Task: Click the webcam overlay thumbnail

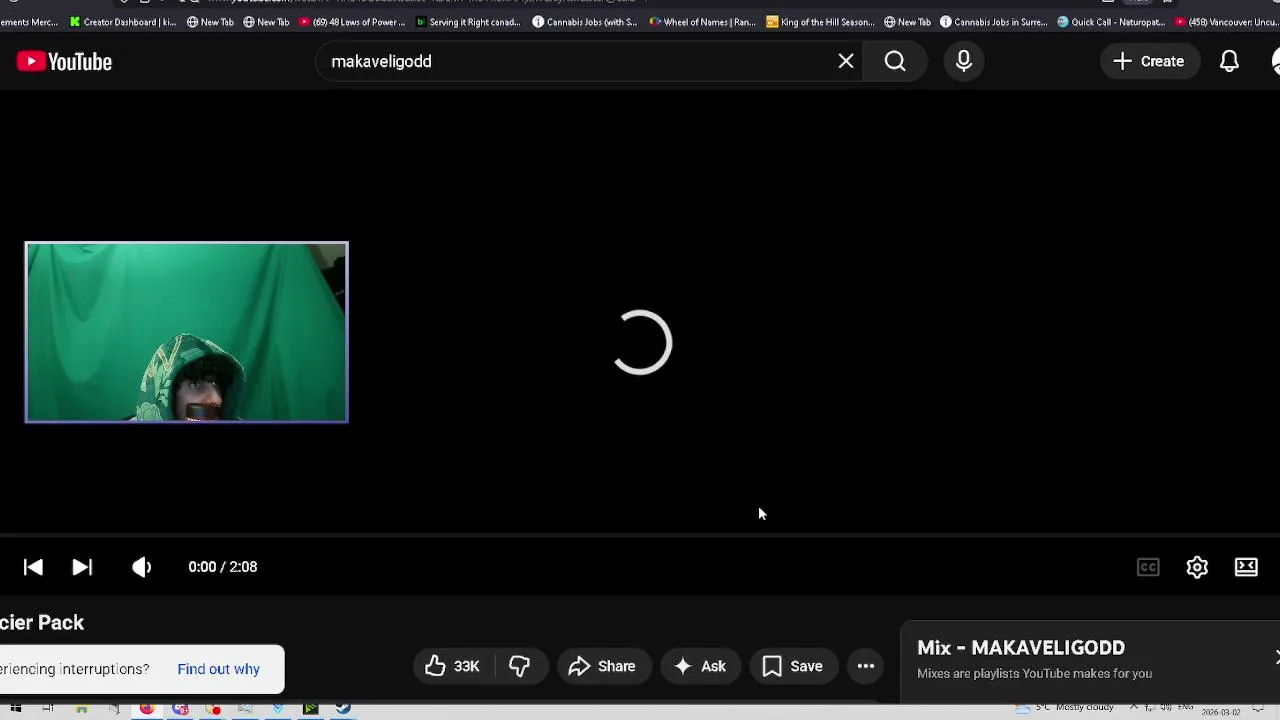Action: 187,332
